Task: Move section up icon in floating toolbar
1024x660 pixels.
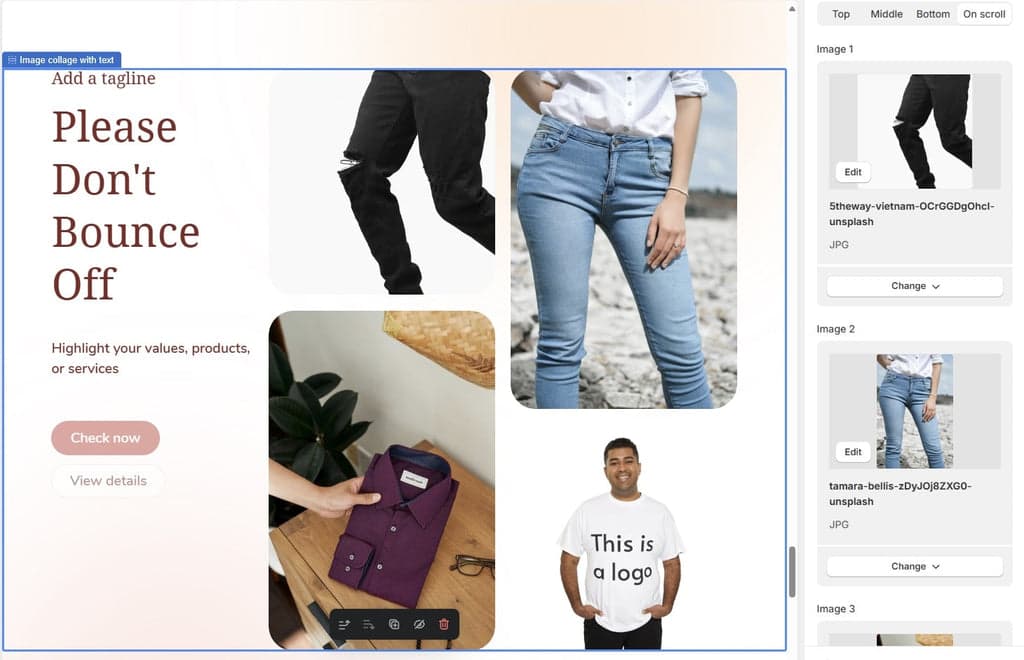Action: click(x=344, y=625)
